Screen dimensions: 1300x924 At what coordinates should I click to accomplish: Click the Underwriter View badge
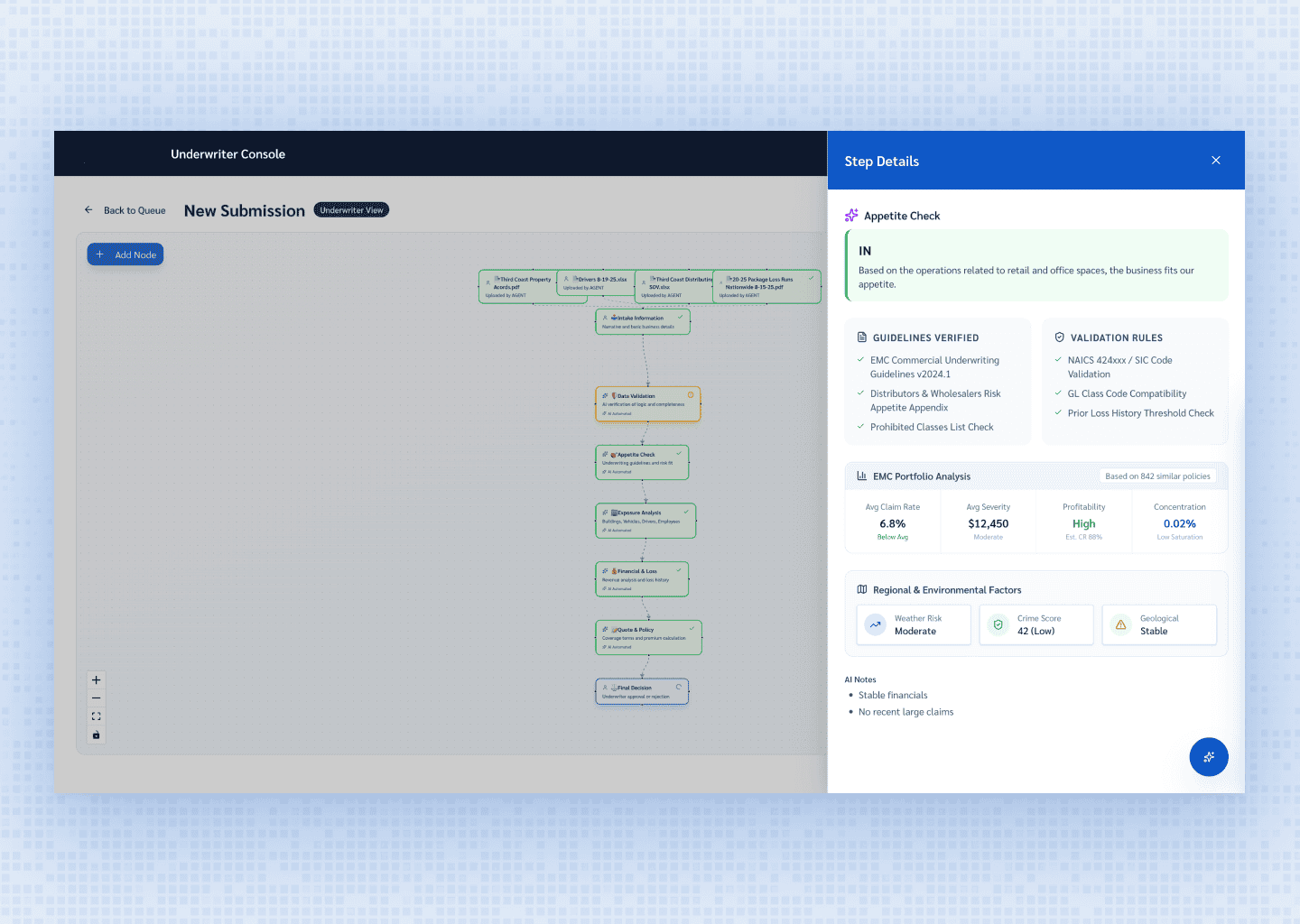tap(351, 210)
